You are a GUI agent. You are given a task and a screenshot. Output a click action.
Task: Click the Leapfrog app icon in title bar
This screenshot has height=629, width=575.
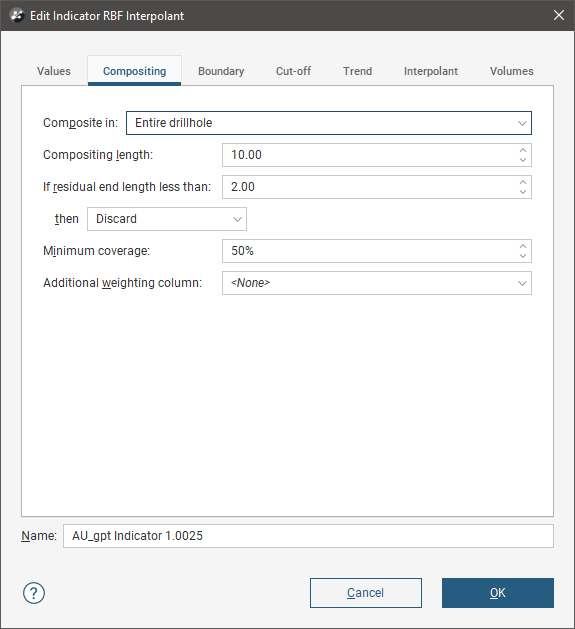point(17,16)
